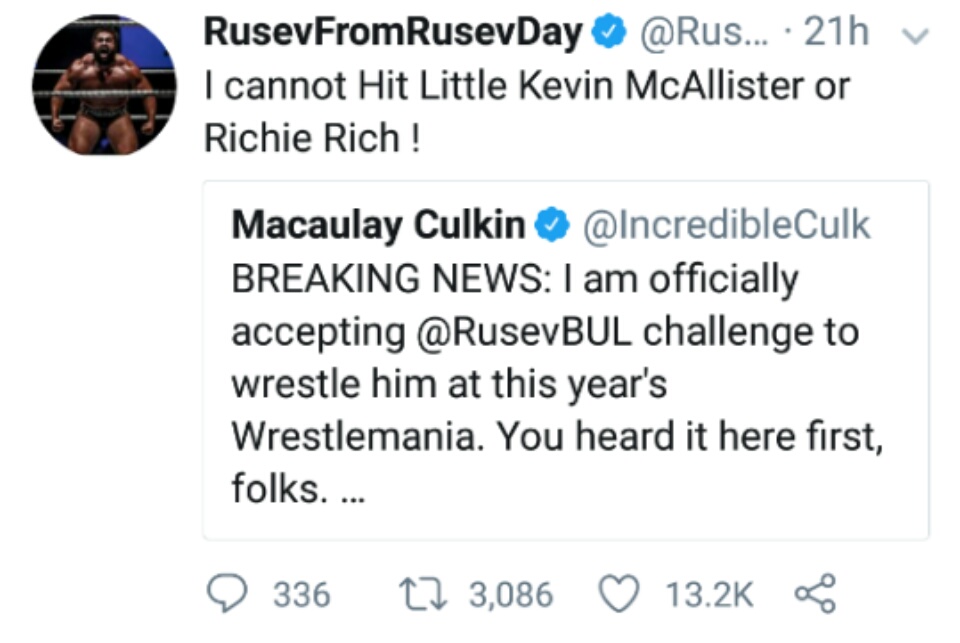960x643 pixels.
Task: Click the 336 replies count
Action: pos(302,595)
